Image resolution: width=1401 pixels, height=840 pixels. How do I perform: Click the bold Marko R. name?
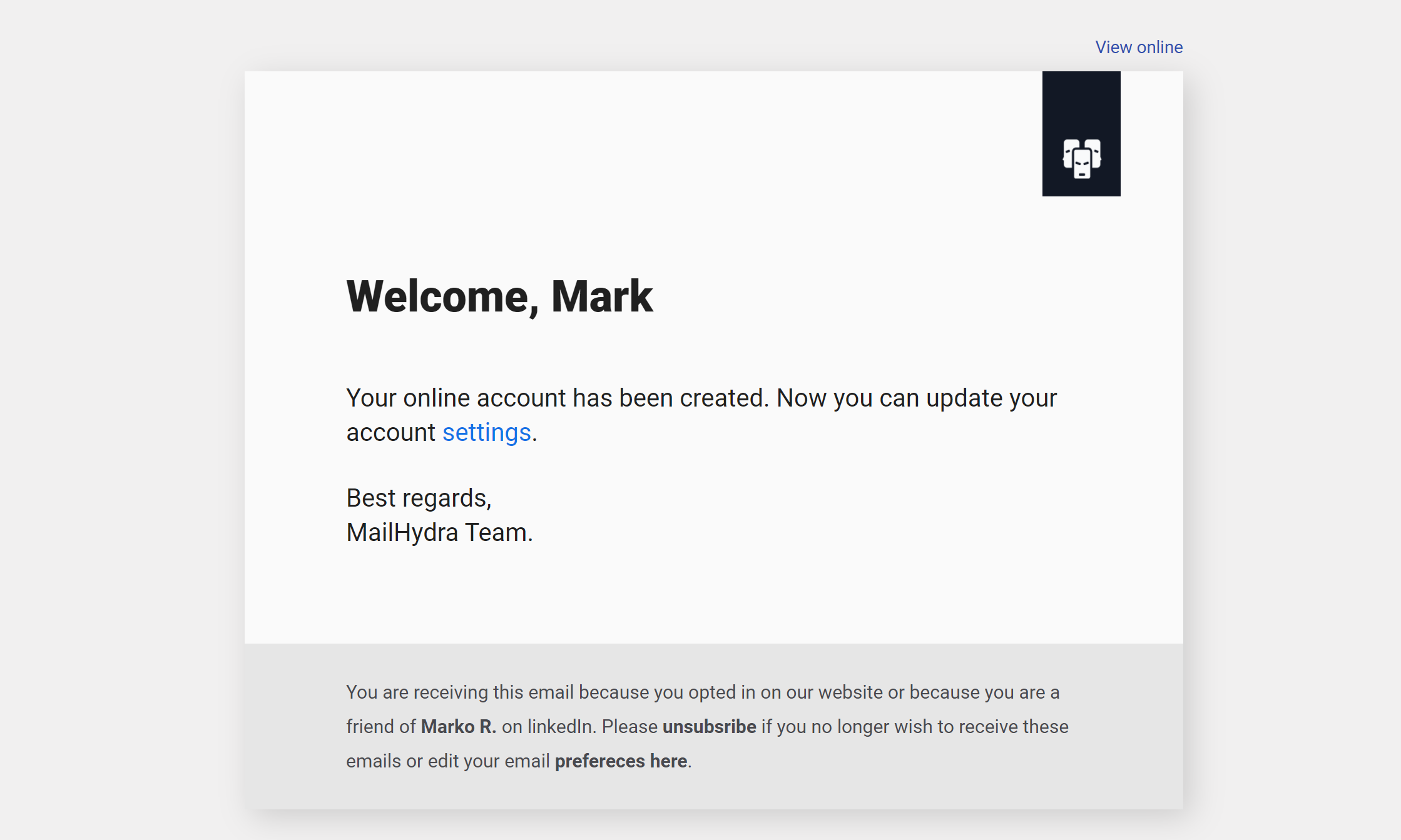tap(458, 727)
